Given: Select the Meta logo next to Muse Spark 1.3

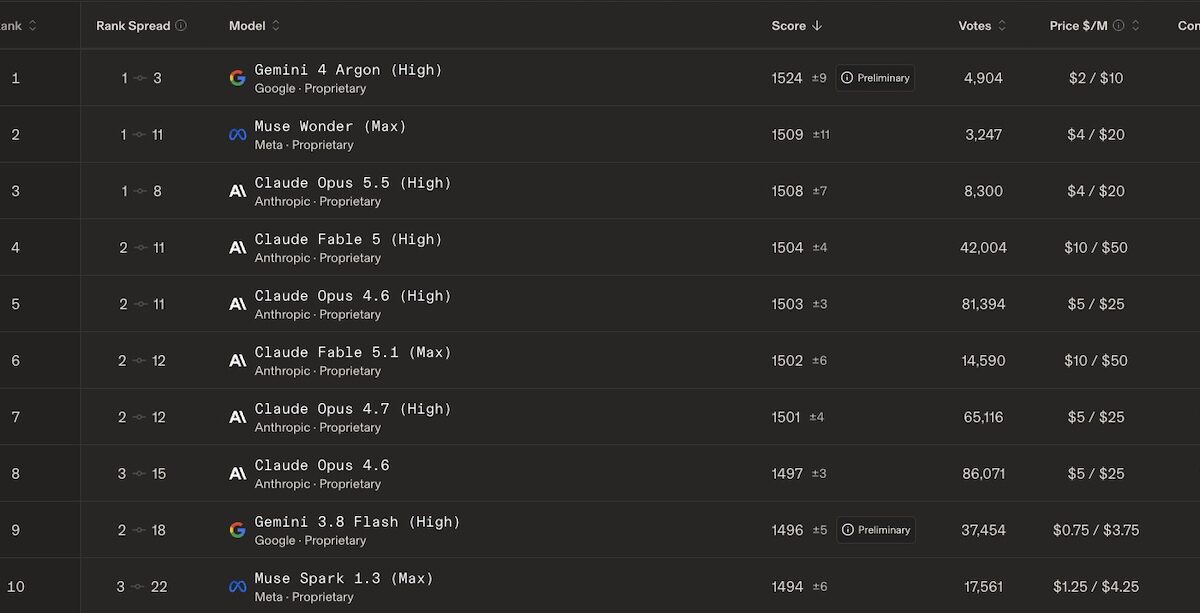Looking at the screenshot, I should (237, 587).
